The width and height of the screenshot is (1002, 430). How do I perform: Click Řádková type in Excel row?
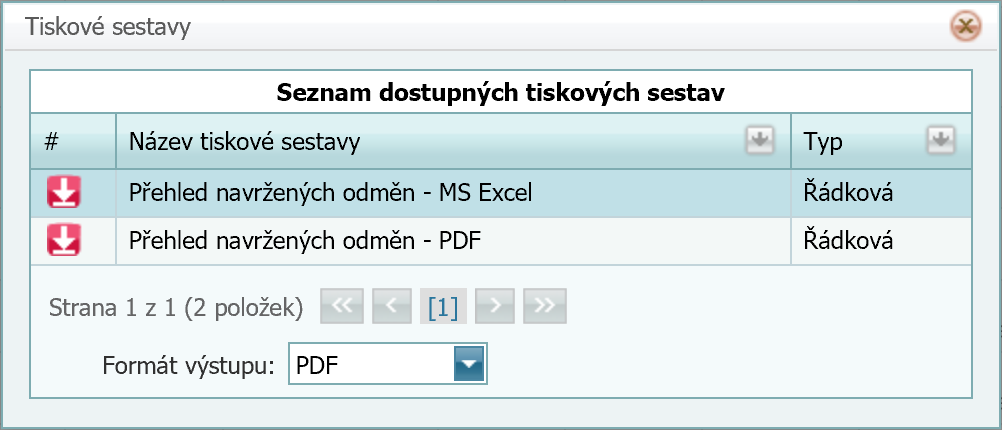click(848, 192)
